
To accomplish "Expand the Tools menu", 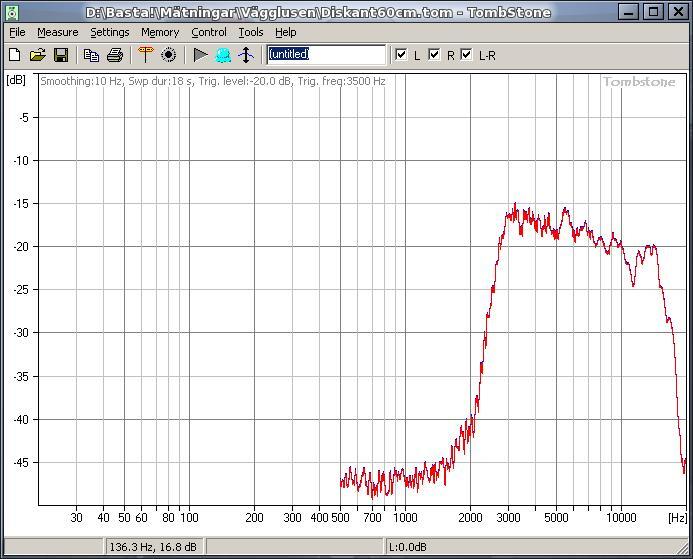I will pyautogui.click(x=250, y=32).
